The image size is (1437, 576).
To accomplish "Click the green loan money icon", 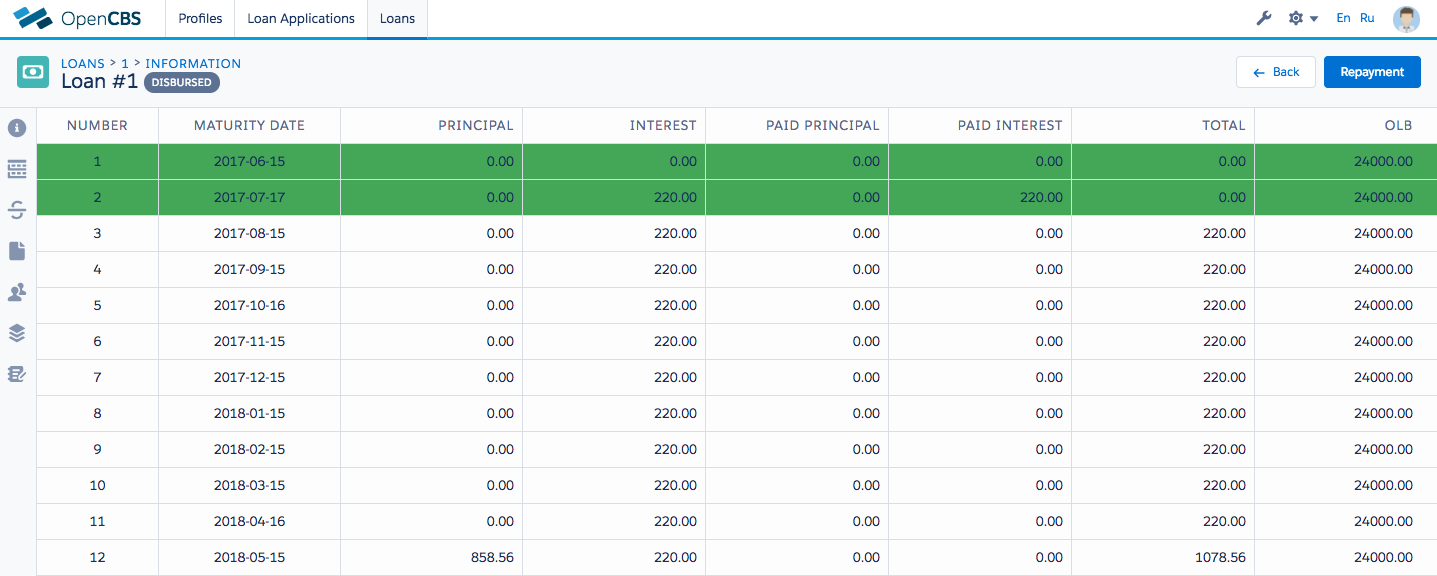I will (x=33, y=72).
